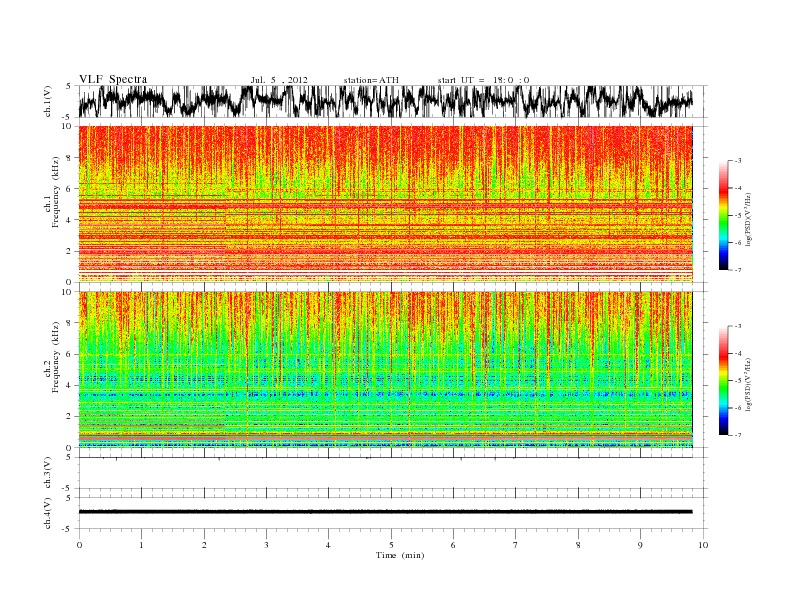Click the "station=ATH" header label
Image resolution: width=792 pixels, height=612 pixels.
[x=371, y=80]
